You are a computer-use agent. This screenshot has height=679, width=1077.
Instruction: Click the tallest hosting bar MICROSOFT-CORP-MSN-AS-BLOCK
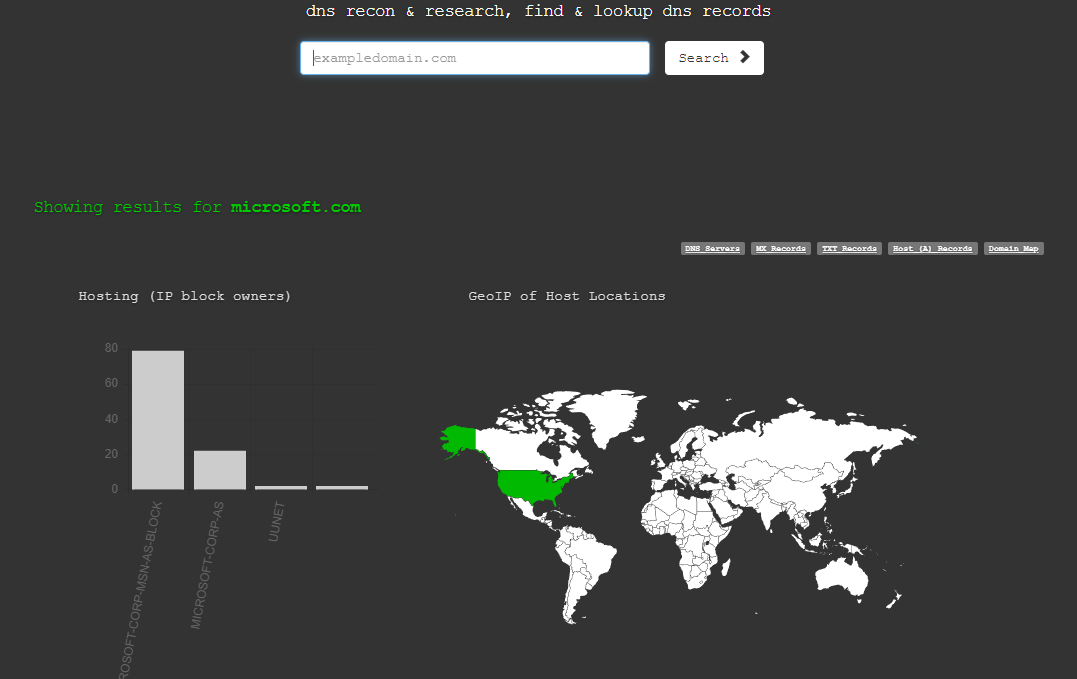pyautogui.click(x=158, y=420)
